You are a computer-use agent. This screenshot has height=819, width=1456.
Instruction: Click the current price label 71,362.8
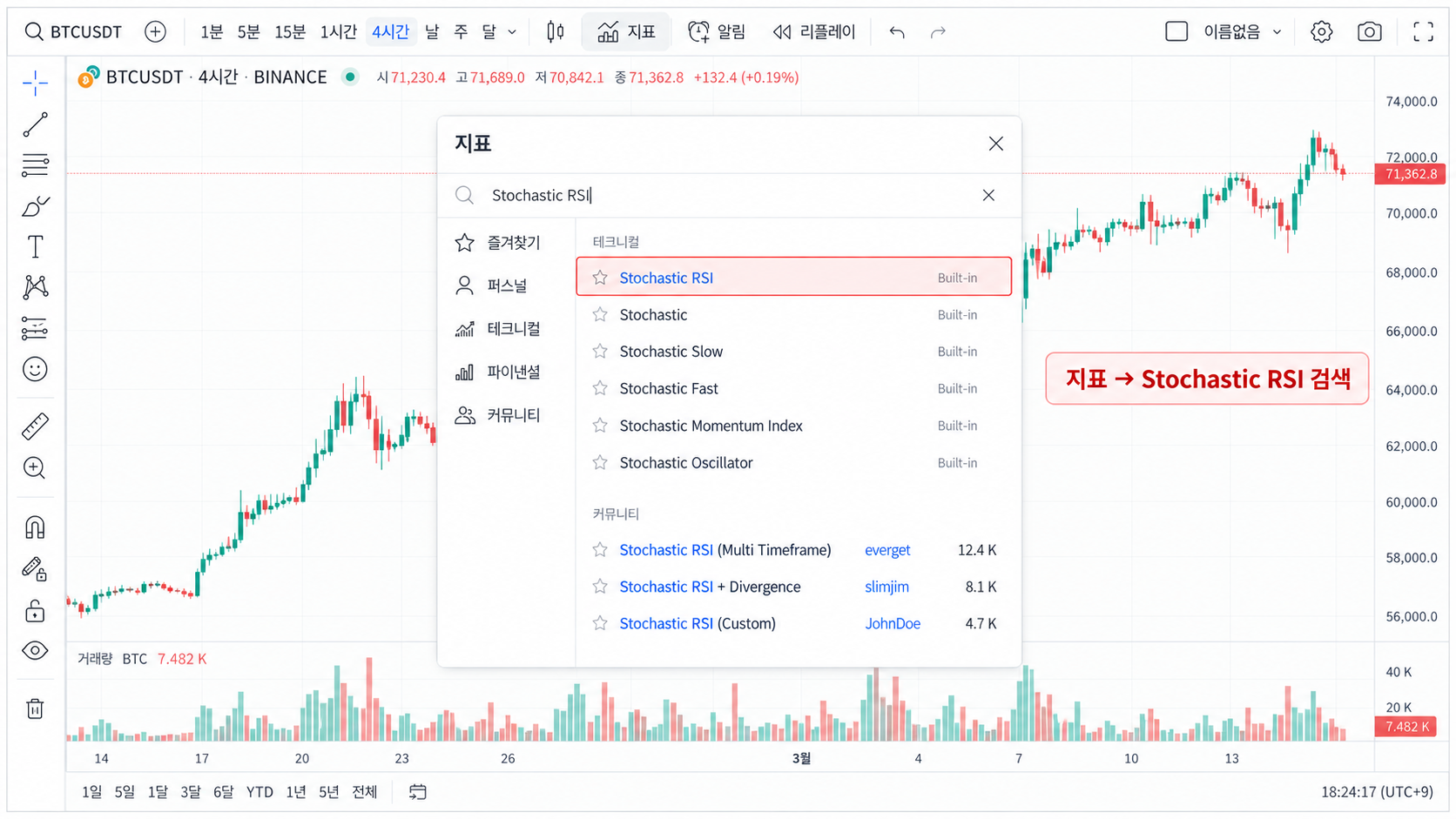pos(1410,174)
